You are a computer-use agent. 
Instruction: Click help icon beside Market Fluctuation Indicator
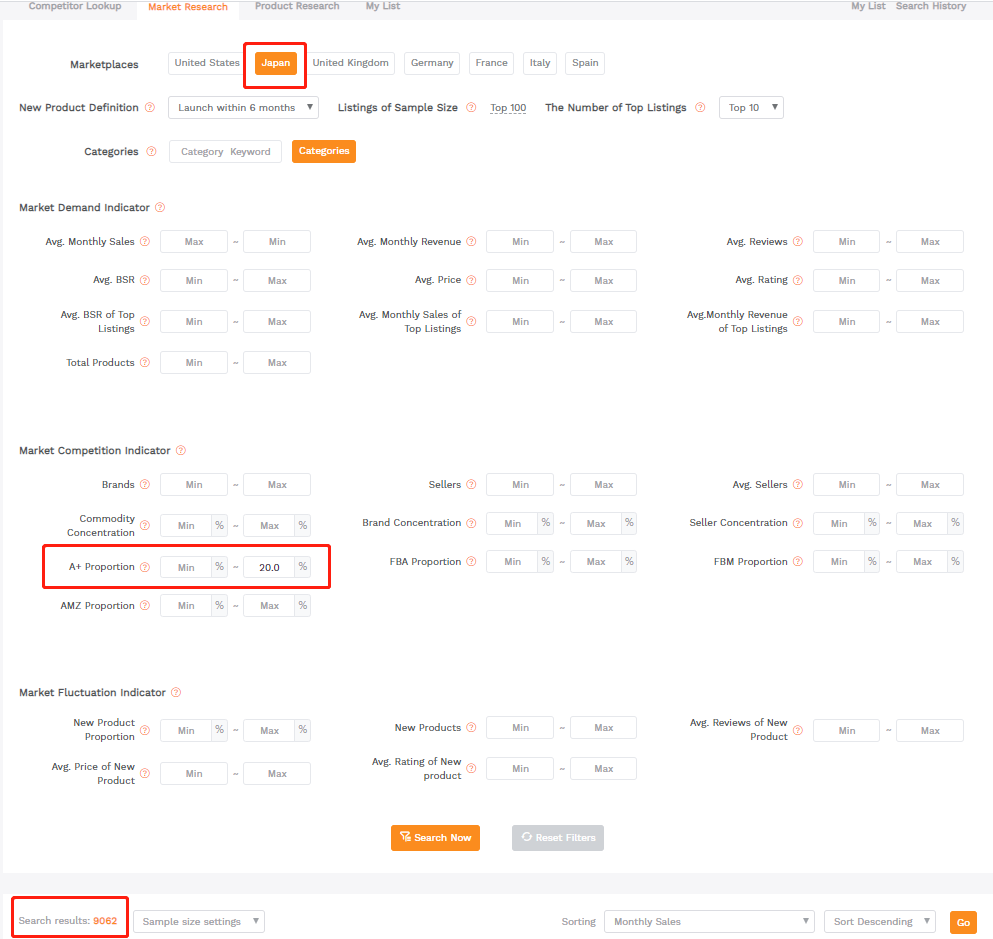pyautogui.click(x=176, y=693)
